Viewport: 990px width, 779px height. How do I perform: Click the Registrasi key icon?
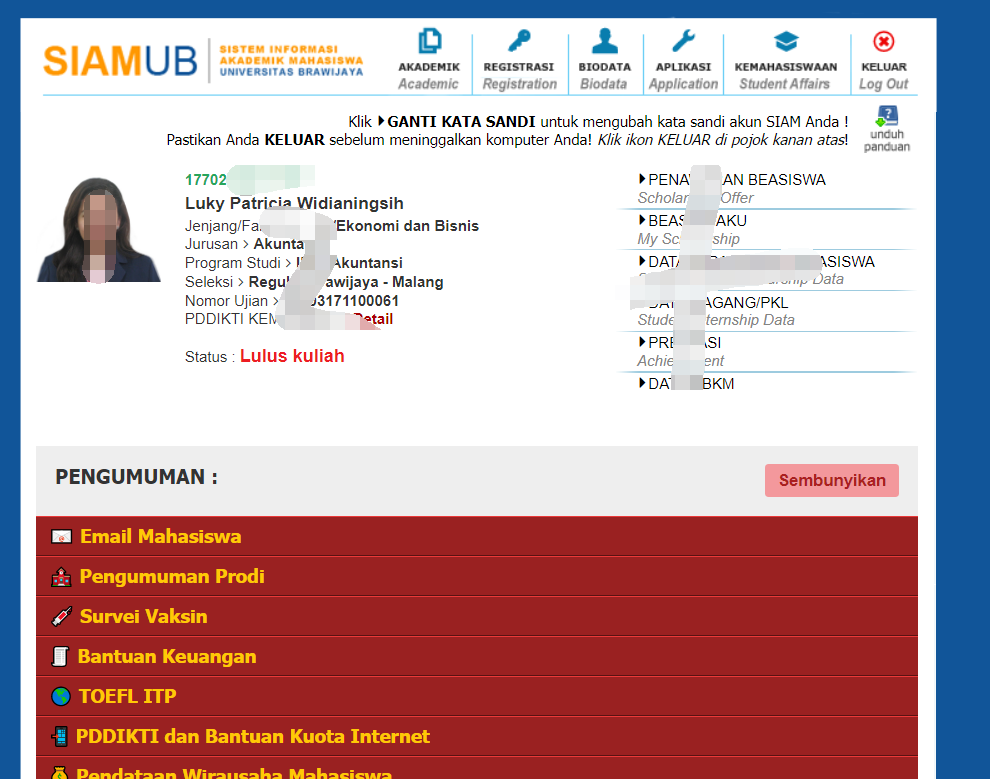tap(519, 41)
